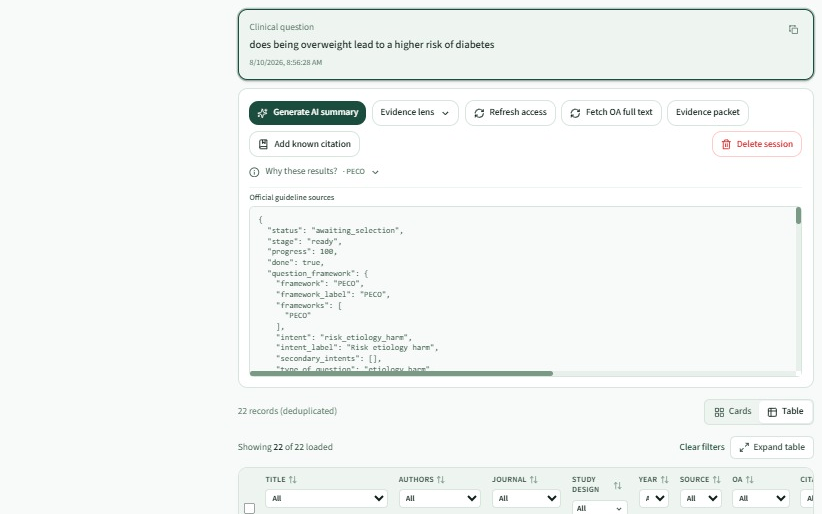Click the clinical question text about diabetes
The height and width of the screenshot is (514, 822).
point(372,45)
